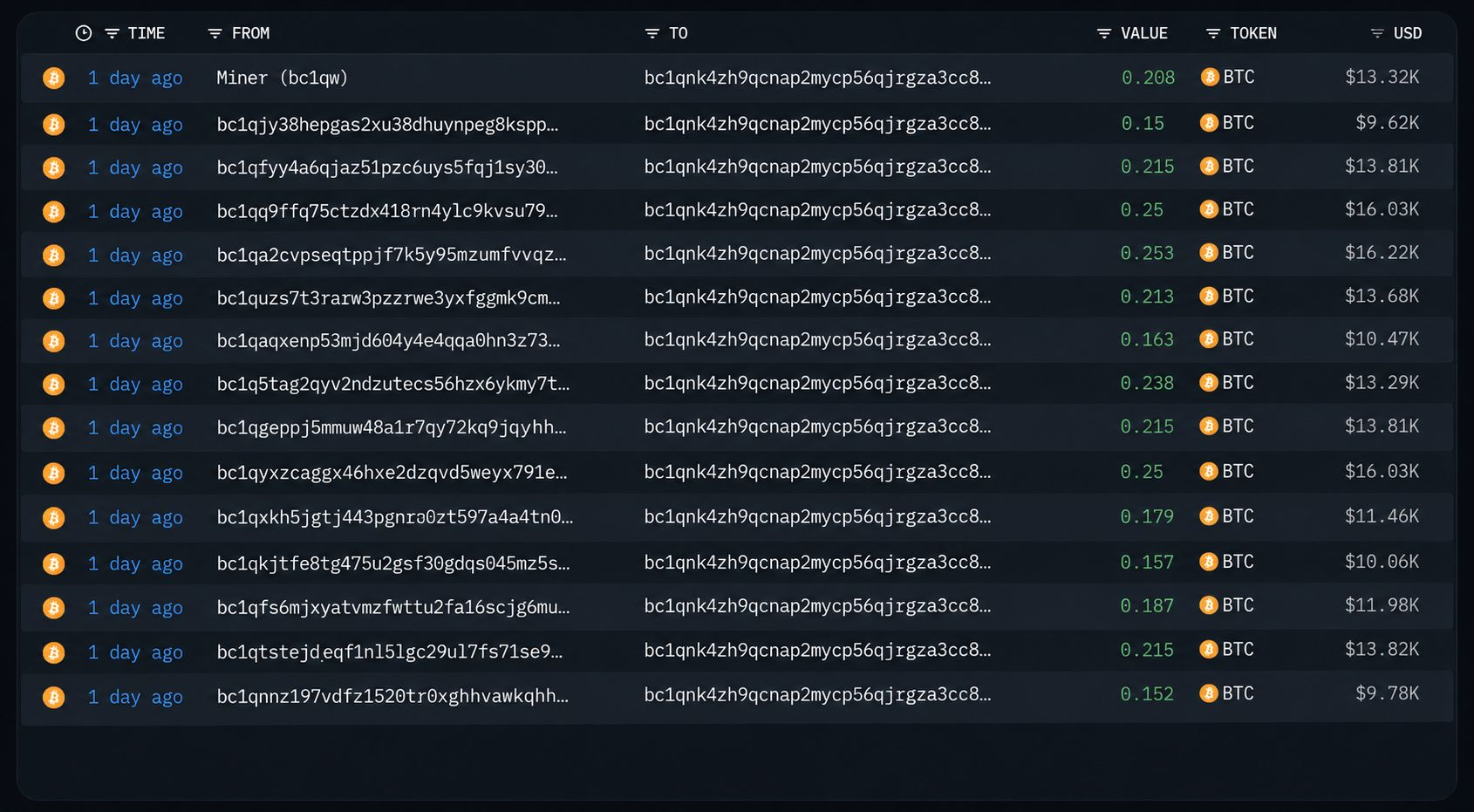Image resolution: width=1474 pixels, height=812 pixels.
Task: Open sender address bc1qyxzcaggx46hxe2dzqvd5weyx791e...
Action: click(392, 473)
